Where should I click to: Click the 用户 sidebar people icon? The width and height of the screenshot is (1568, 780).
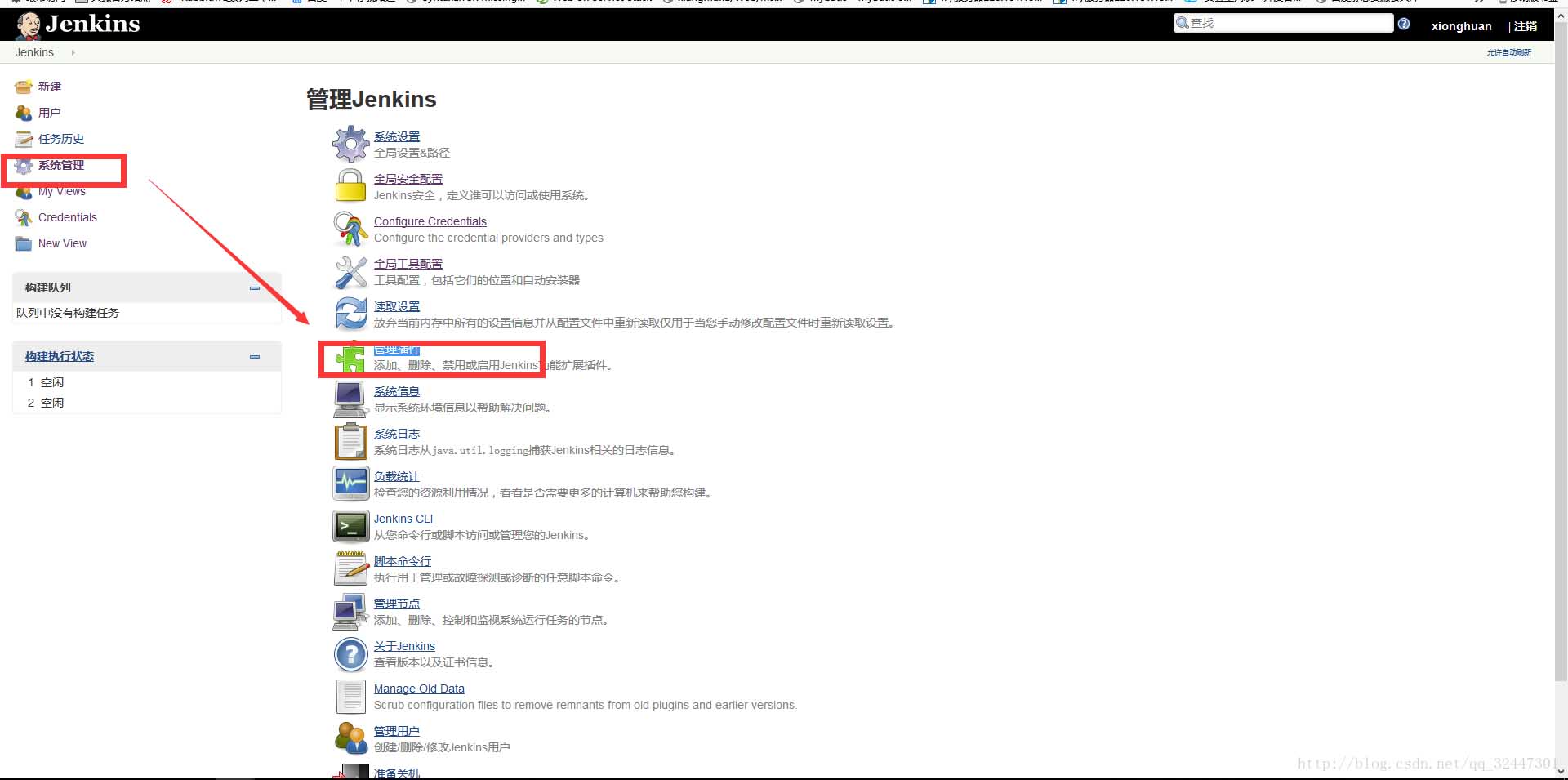(x=24, y=113)
